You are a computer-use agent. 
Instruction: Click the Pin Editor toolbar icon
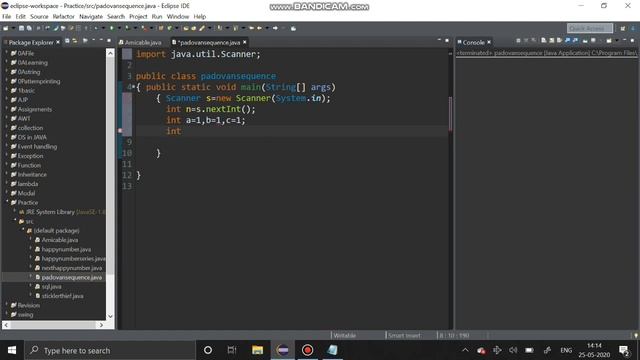pos(293,28)
